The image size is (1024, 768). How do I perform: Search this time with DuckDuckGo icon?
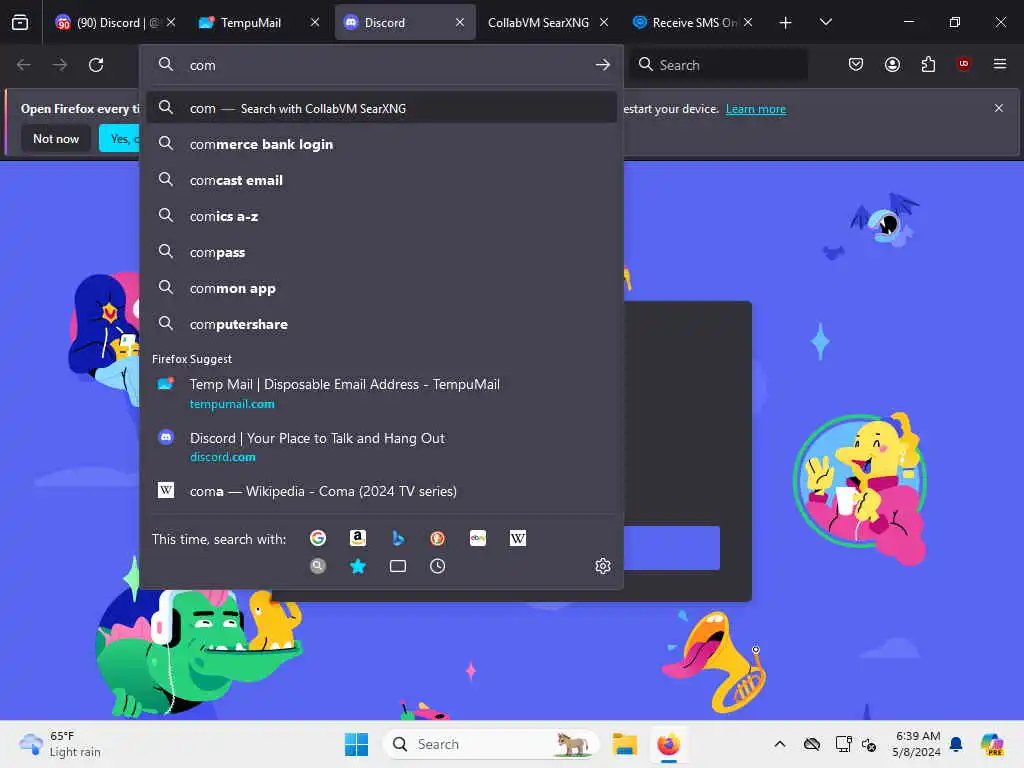[438, 538]
